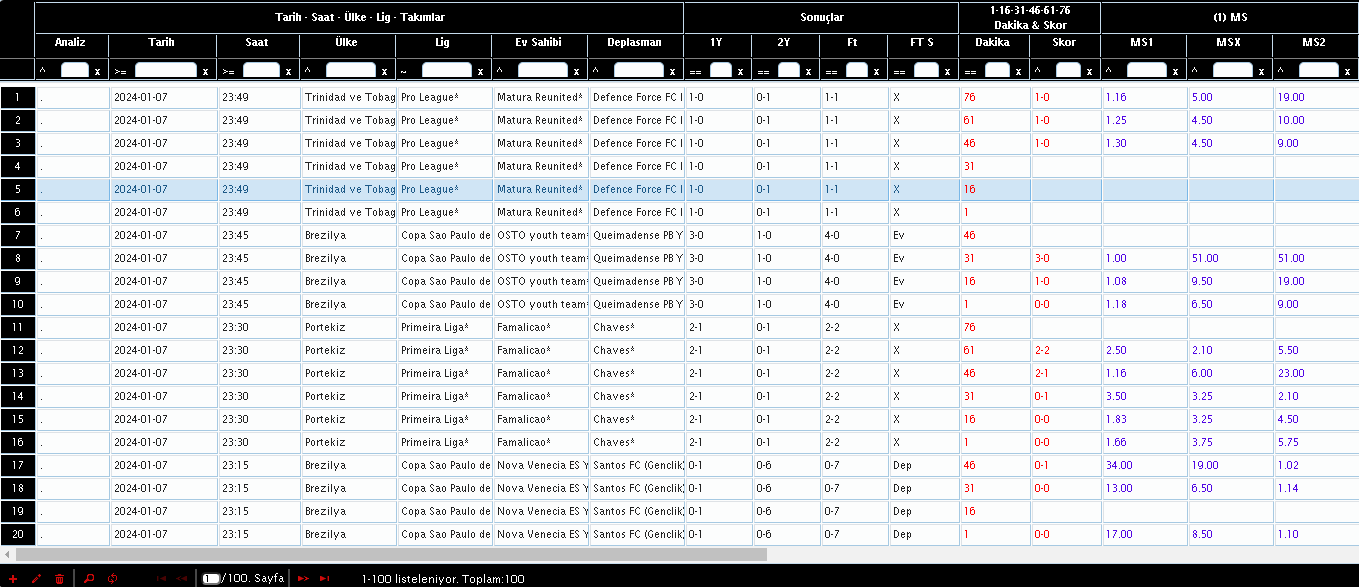Clear the Analiz filter with its x
This screenshot has width=1359, height=587.
coord(97,71)
